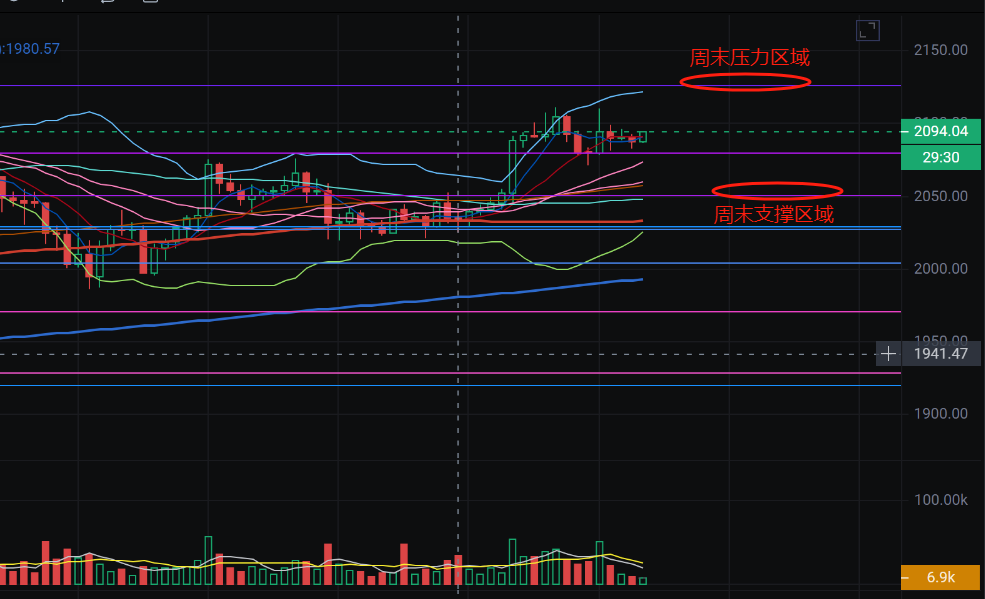The image size is (985, 599).
Task: Select the 周末压力区域 annotation text
Action: (749, 58)
